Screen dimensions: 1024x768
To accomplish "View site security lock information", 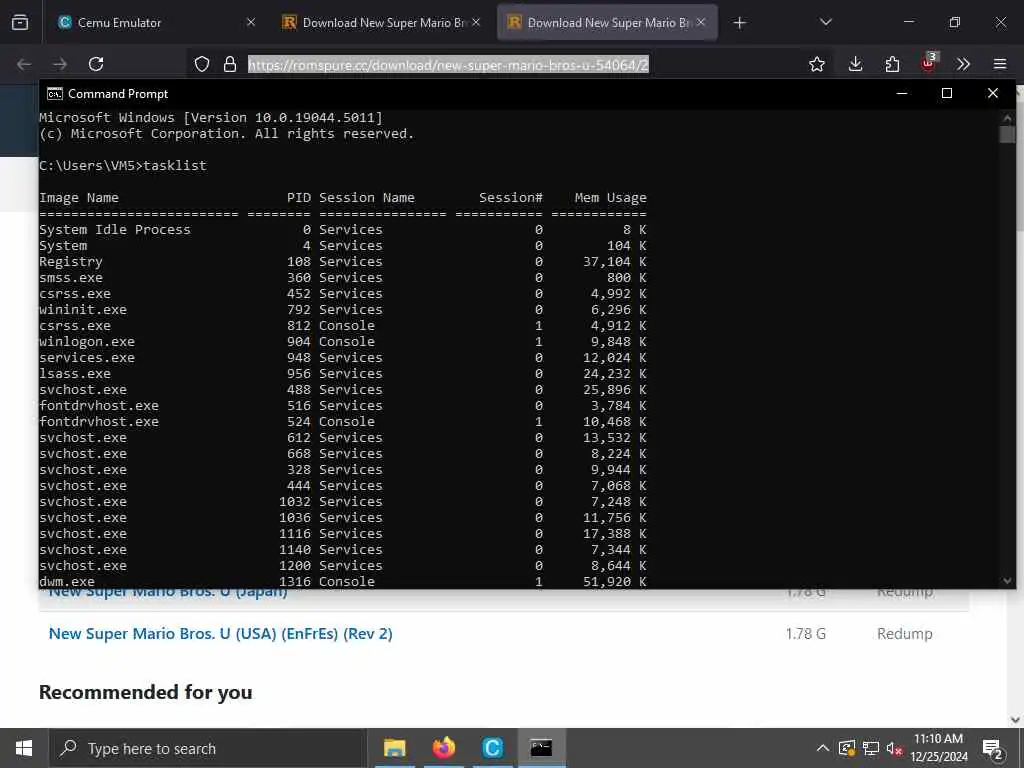I will (x=230, y=64).
